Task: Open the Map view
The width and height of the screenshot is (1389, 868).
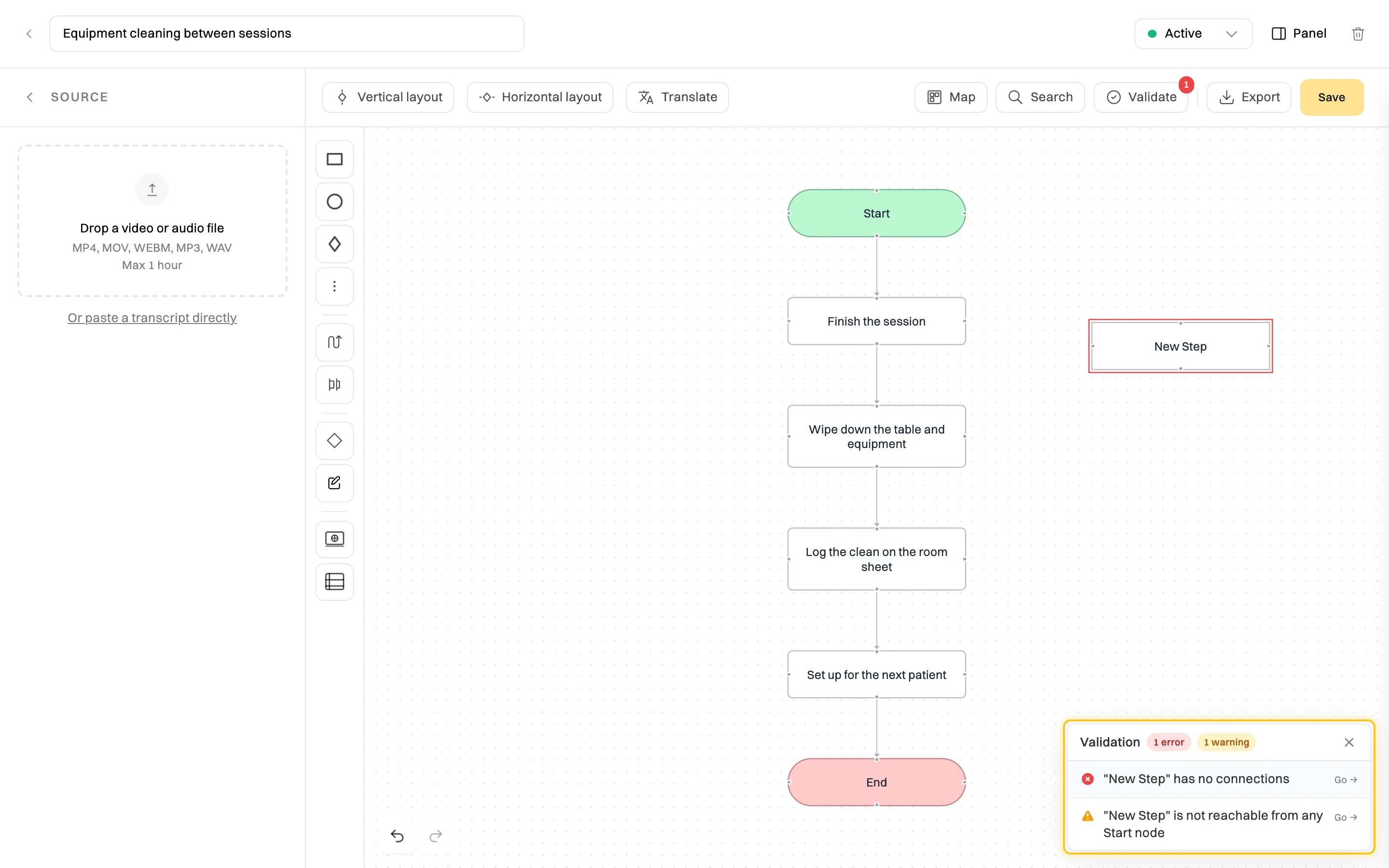Action: [x=951, y=97]
